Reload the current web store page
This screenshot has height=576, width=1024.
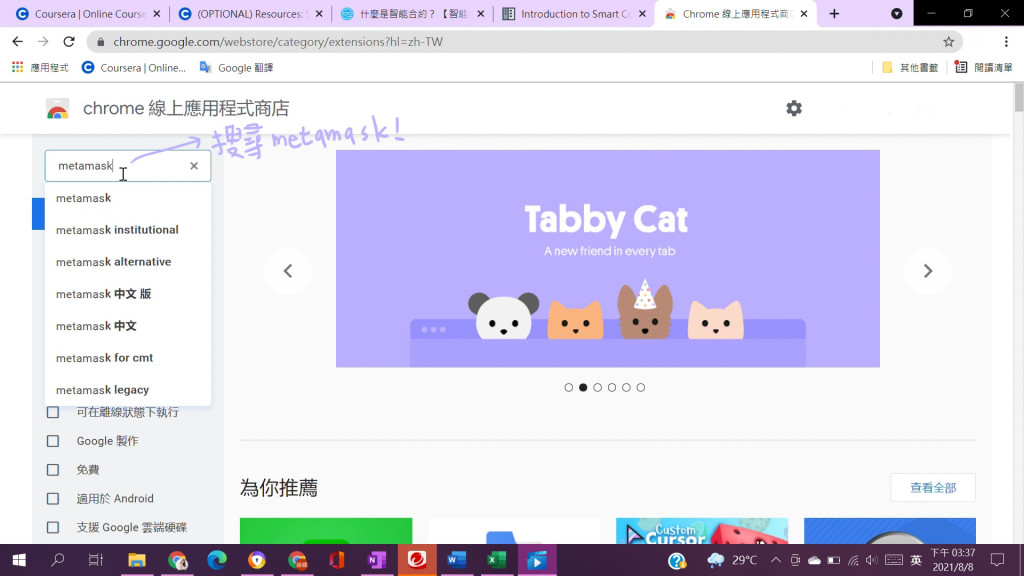69,42
